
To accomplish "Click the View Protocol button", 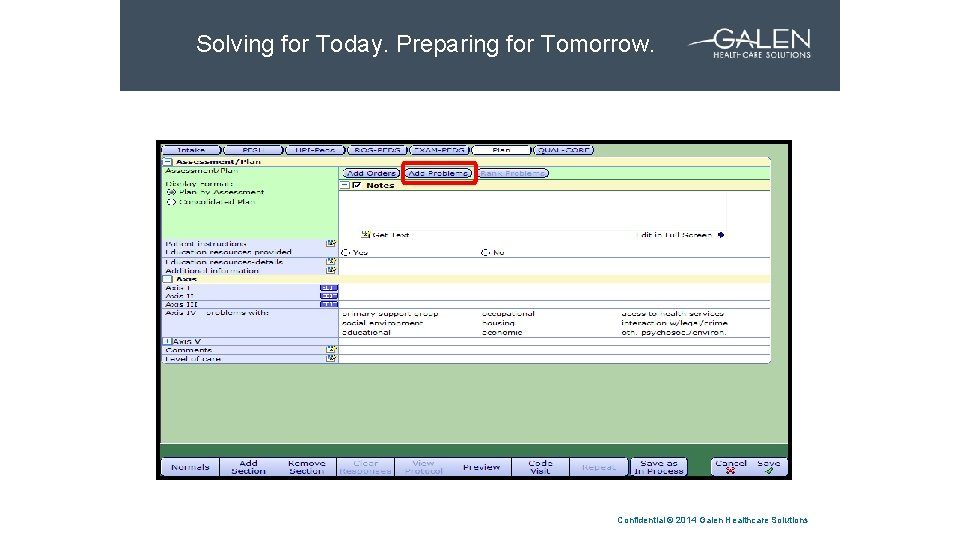I will pos(424,467).
